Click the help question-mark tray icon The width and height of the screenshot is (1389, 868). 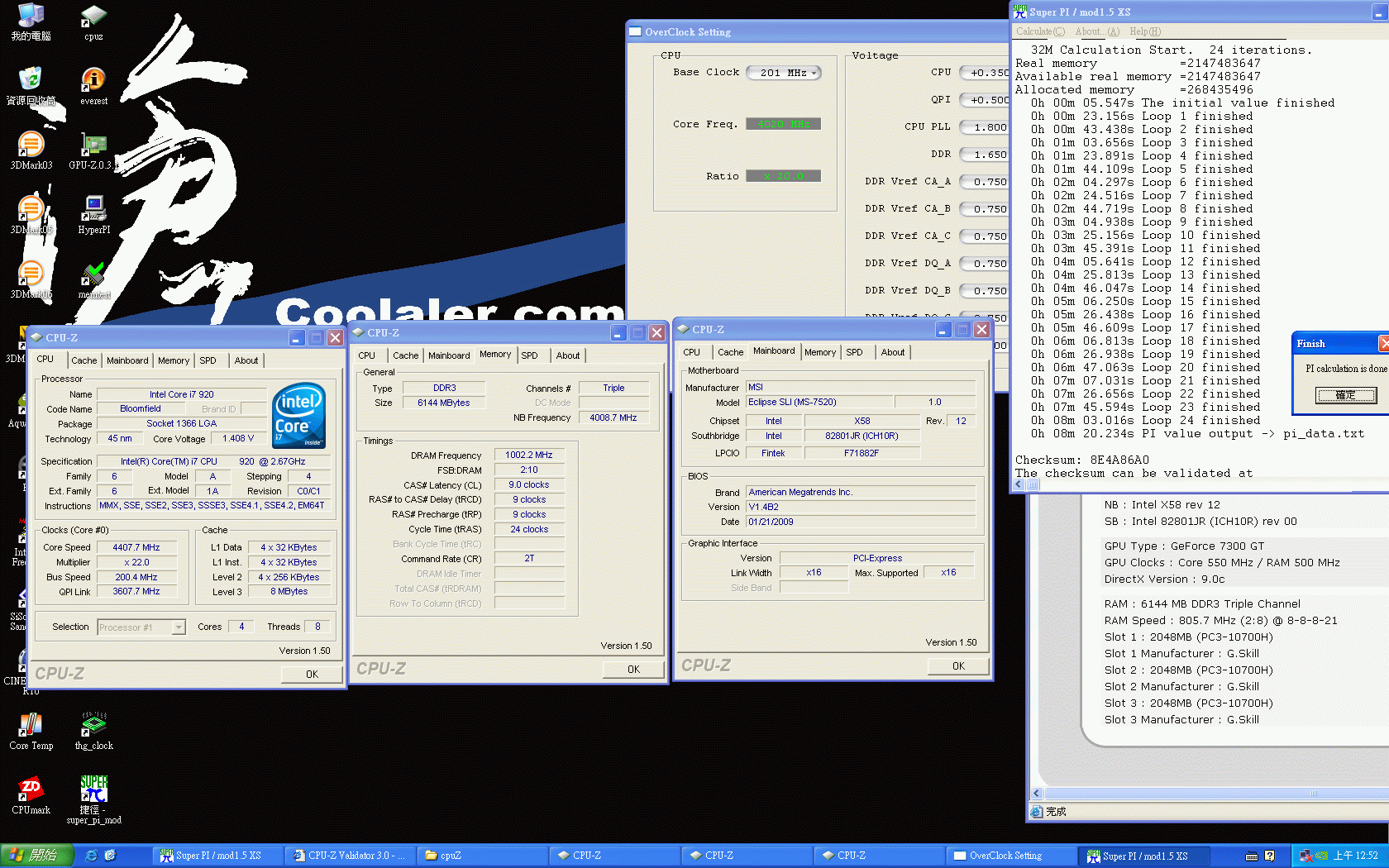(1270, 856)
